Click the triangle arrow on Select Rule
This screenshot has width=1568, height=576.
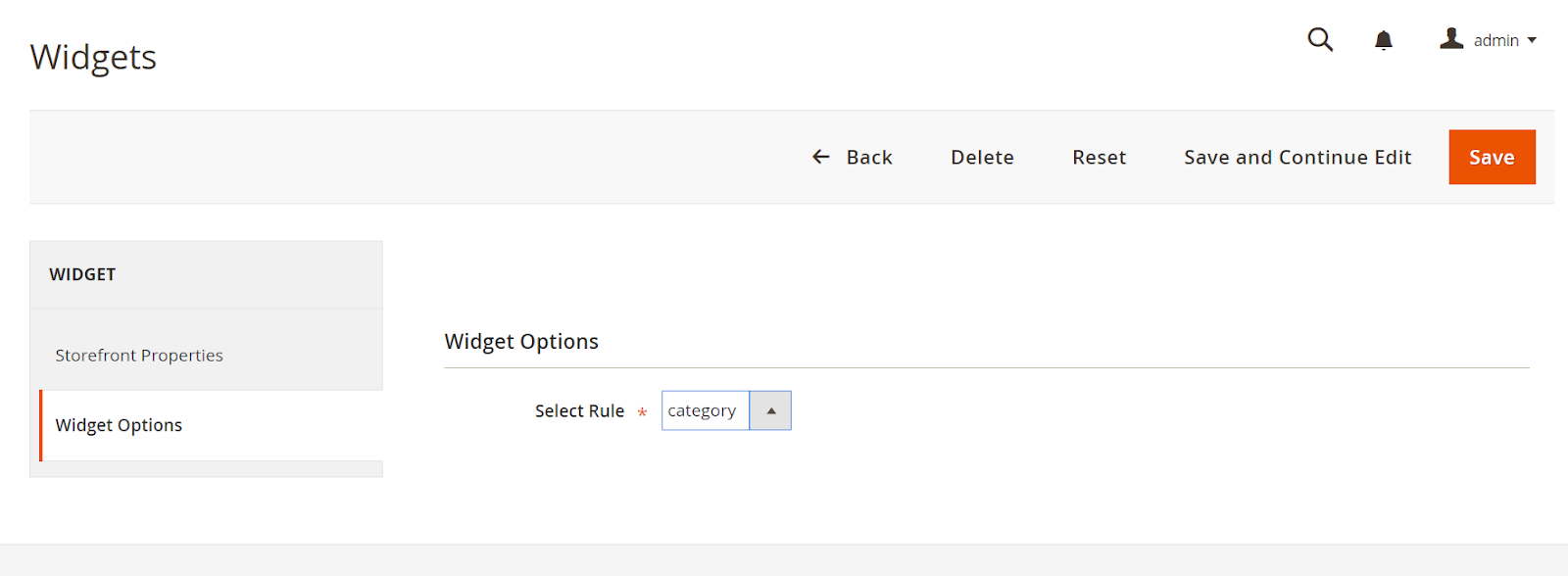tap(771, 411)
